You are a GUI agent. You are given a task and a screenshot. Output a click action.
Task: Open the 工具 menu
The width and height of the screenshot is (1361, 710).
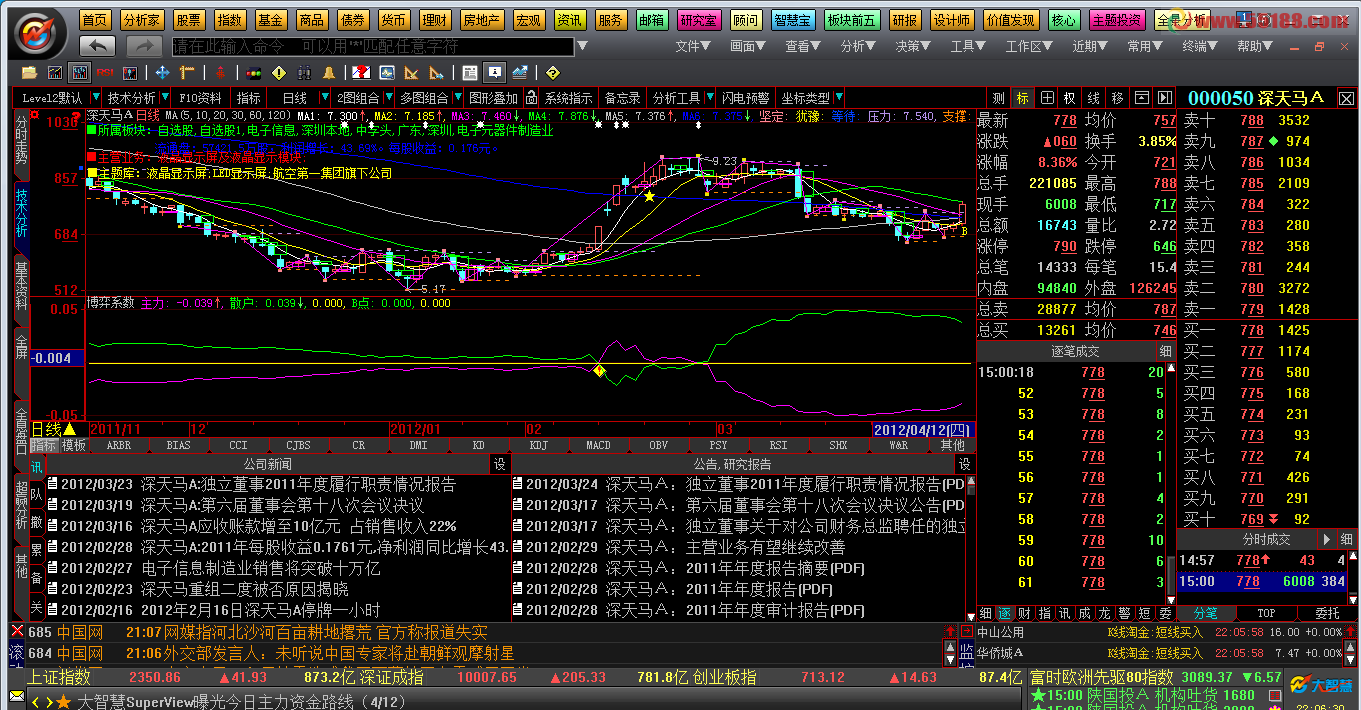point(967,46)
